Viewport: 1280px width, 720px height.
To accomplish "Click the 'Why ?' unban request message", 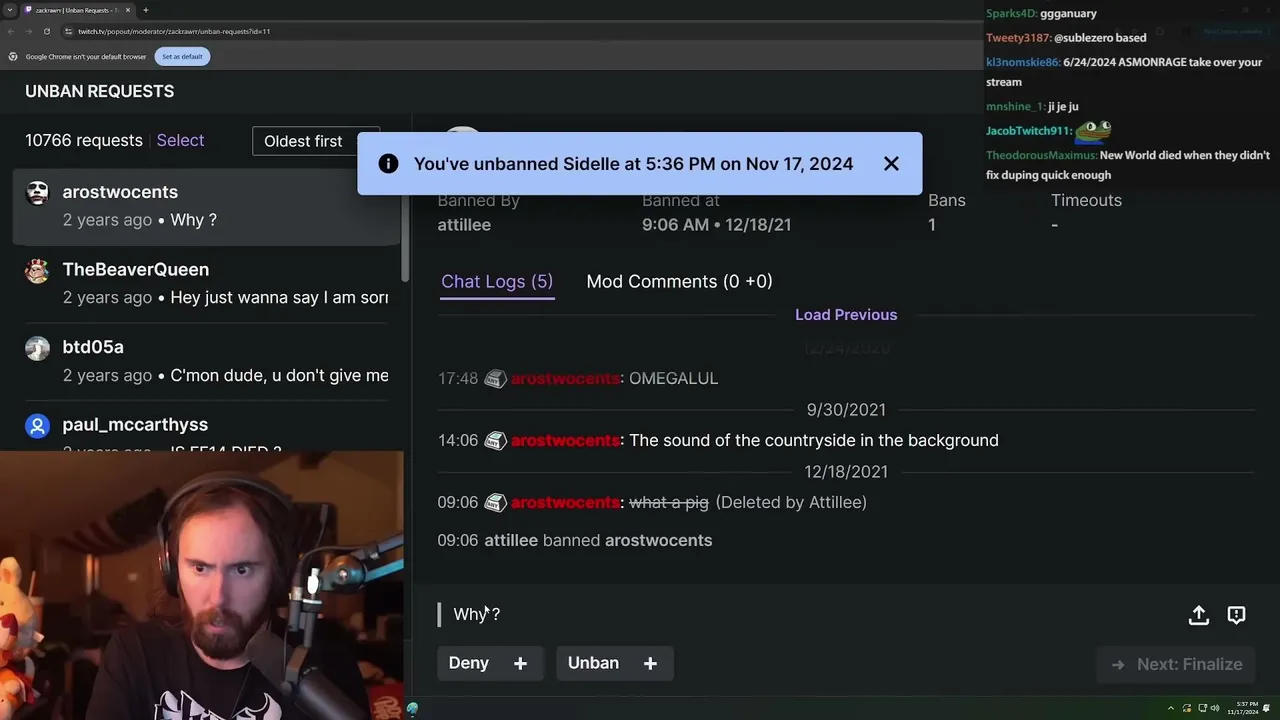I will point(477,614).
